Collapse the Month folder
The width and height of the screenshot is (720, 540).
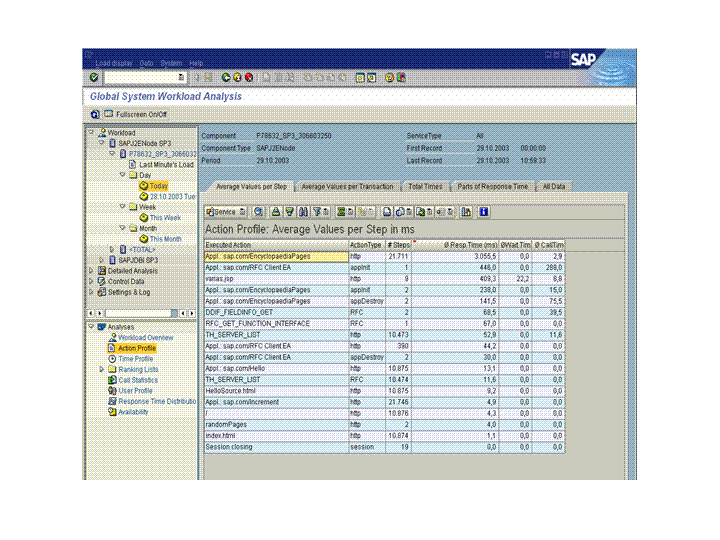(x=123, y=228)
